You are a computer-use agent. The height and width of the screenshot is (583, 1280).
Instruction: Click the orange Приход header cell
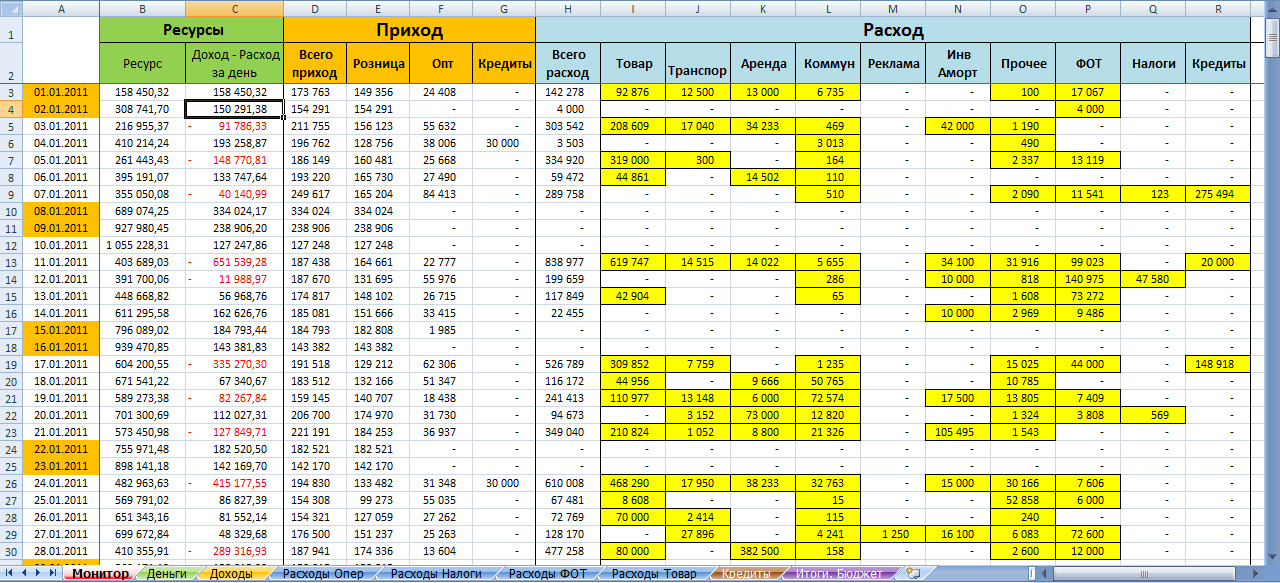click(x=410, y=30)
